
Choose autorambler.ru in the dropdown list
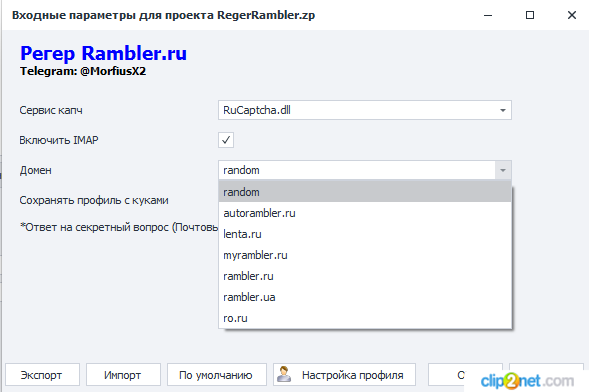(x=365, y=213)
